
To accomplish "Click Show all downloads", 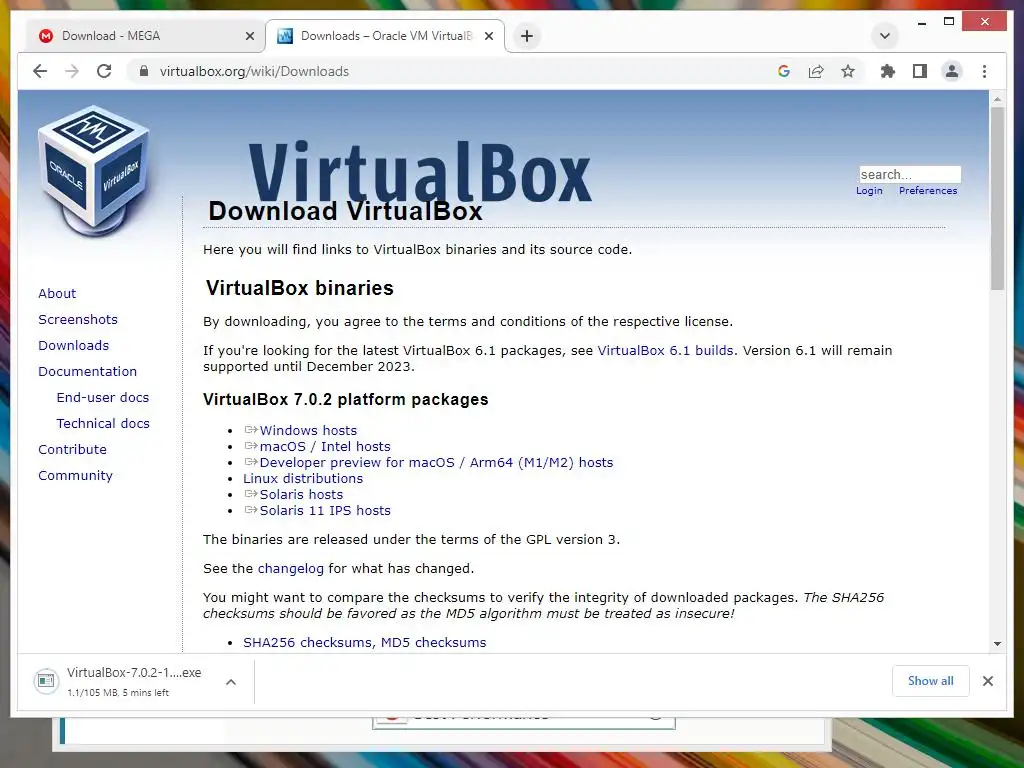I will [931, 681].
